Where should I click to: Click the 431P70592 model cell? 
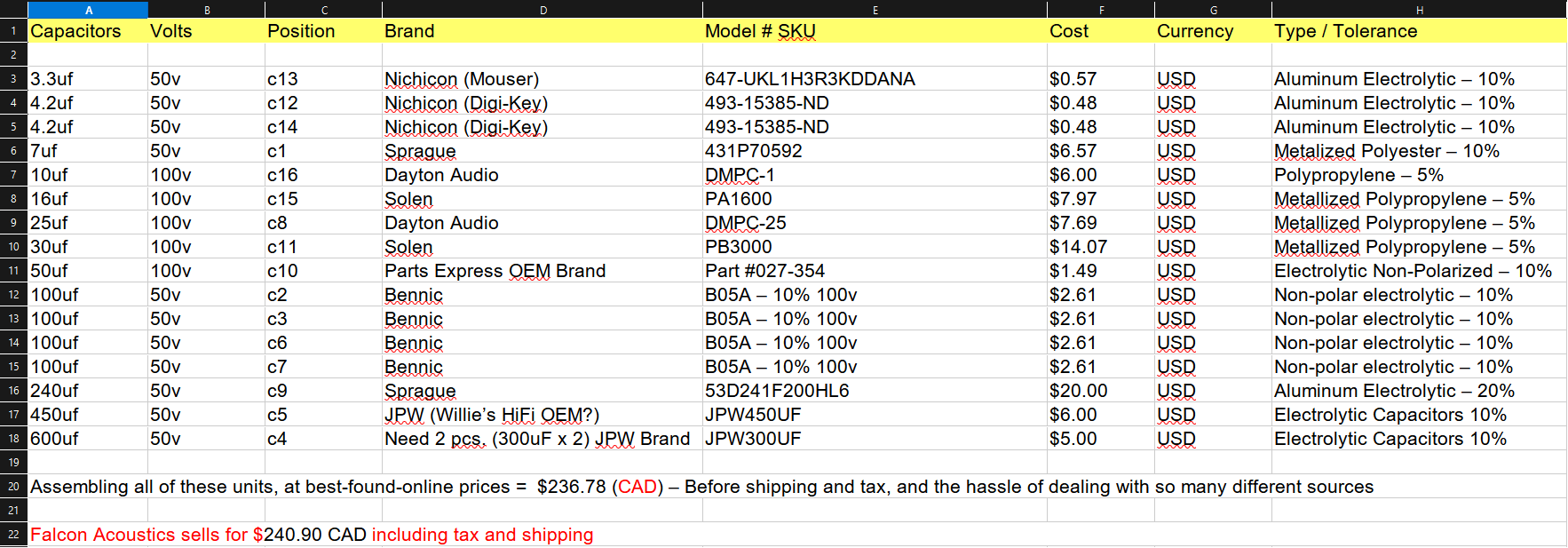875,151
